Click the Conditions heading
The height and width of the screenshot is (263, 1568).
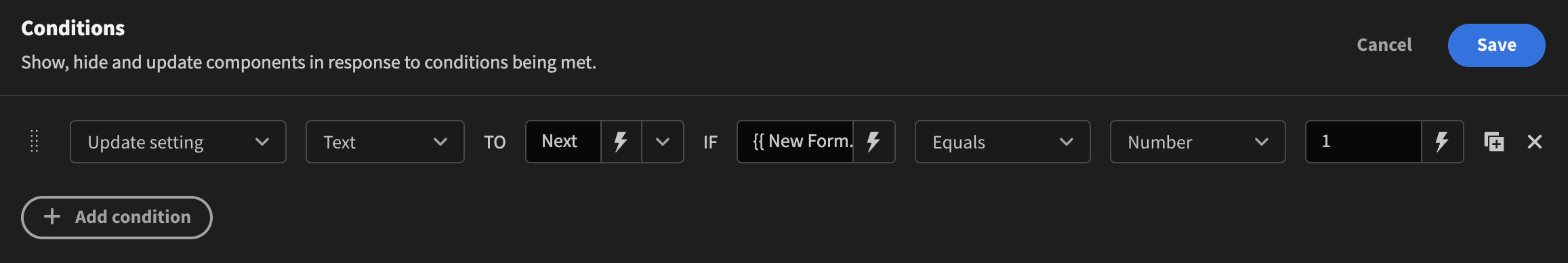[x=73, y=28]
